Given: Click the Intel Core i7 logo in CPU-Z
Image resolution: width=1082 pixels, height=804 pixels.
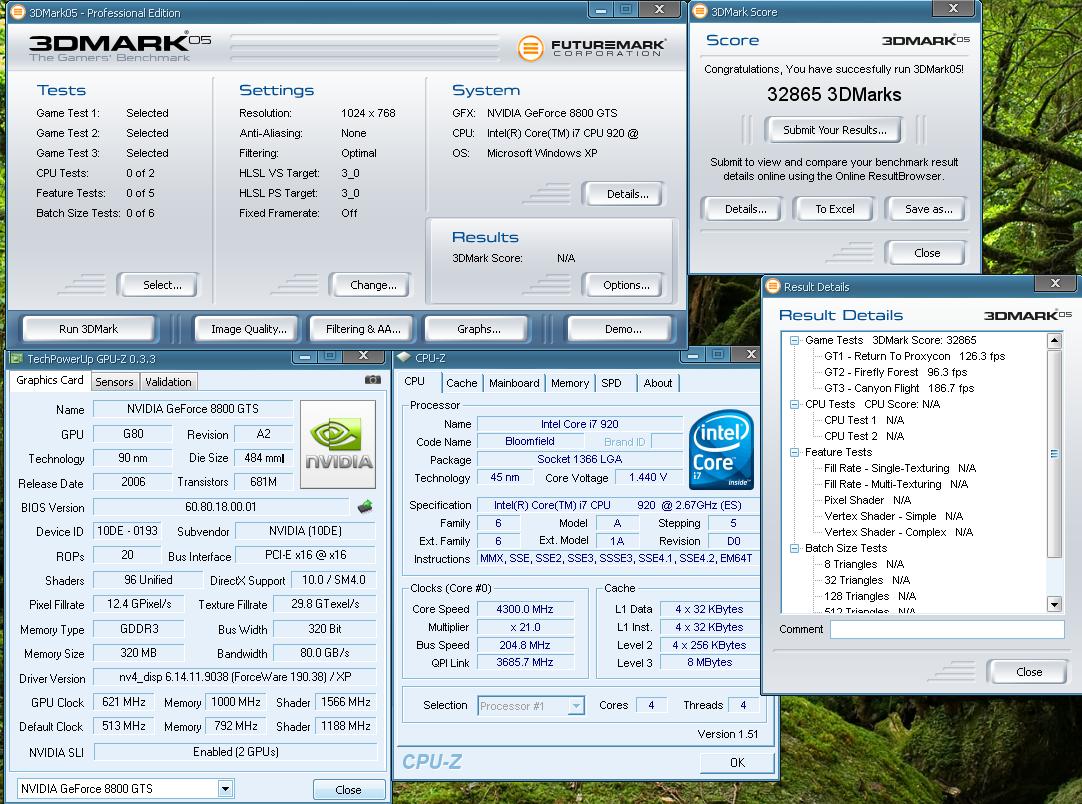Looking at the screenshot, I should point(721,449).
